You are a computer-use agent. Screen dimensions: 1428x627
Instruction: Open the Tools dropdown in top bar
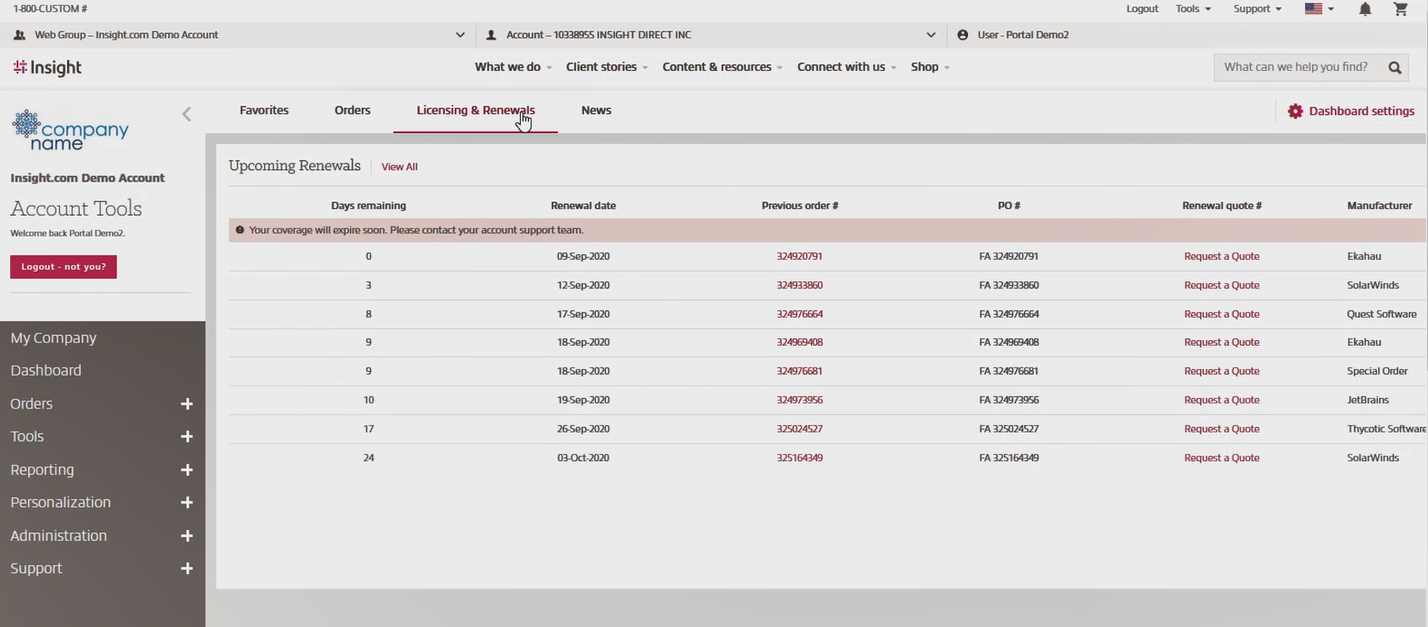1193,9
